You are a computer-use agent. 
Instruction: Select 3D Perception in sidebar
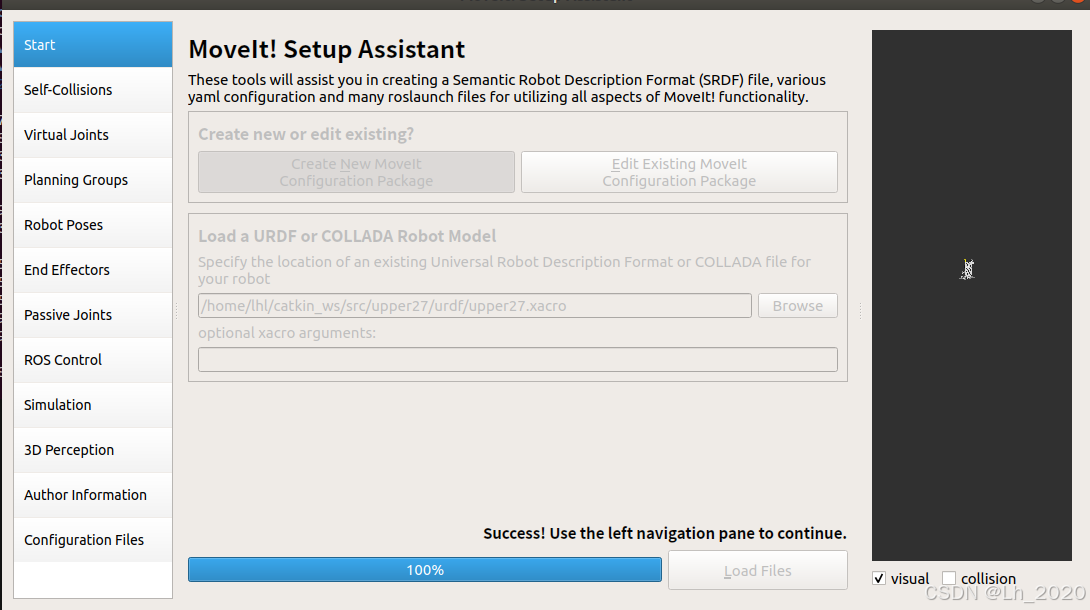tap(92, 450)
